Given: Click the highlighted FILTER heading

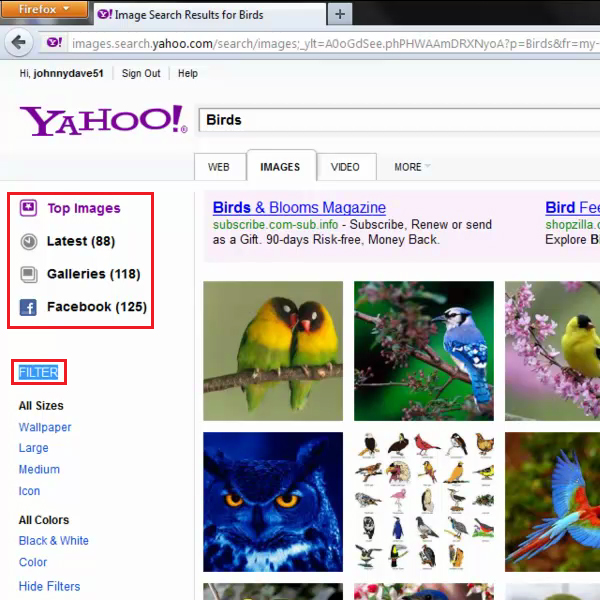Looking at the screenshot, I should 39,372.
